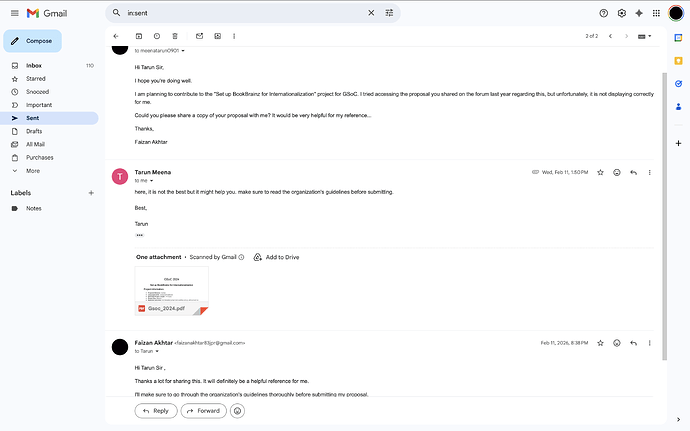Click Add to Drive
The height and width of the screenshot is (431, 690).
point(276,257)
